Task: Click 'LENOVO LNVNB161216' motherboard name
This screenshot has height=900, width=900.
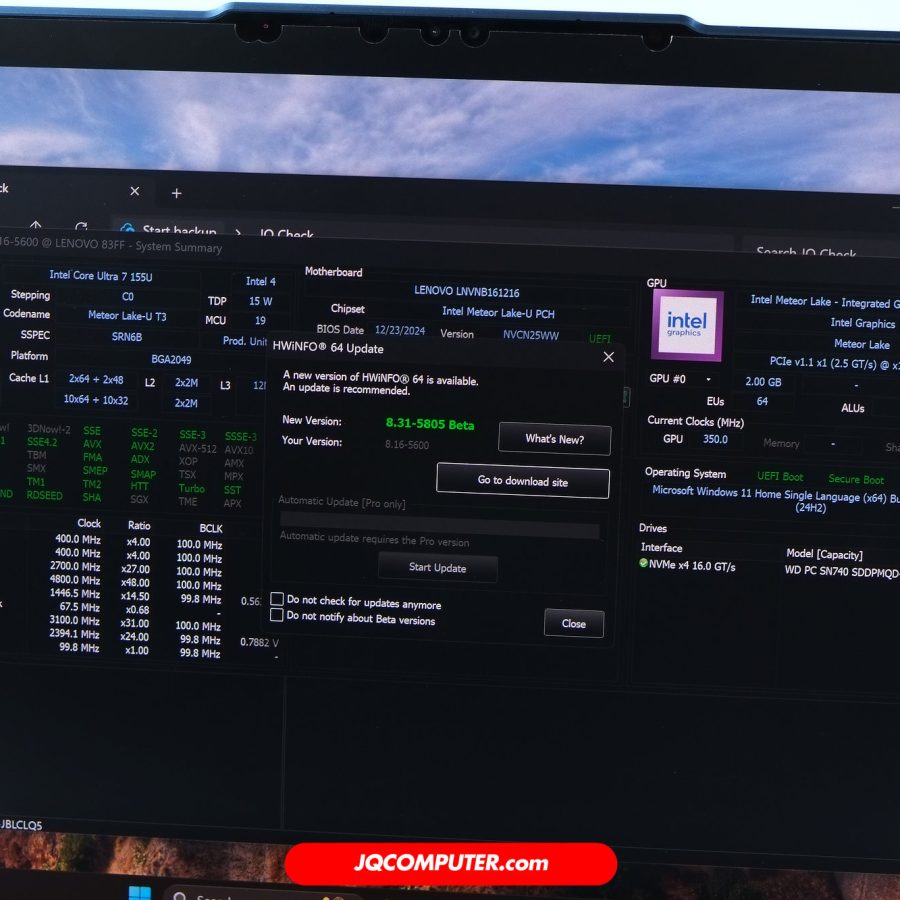Action: coord(467,292)
